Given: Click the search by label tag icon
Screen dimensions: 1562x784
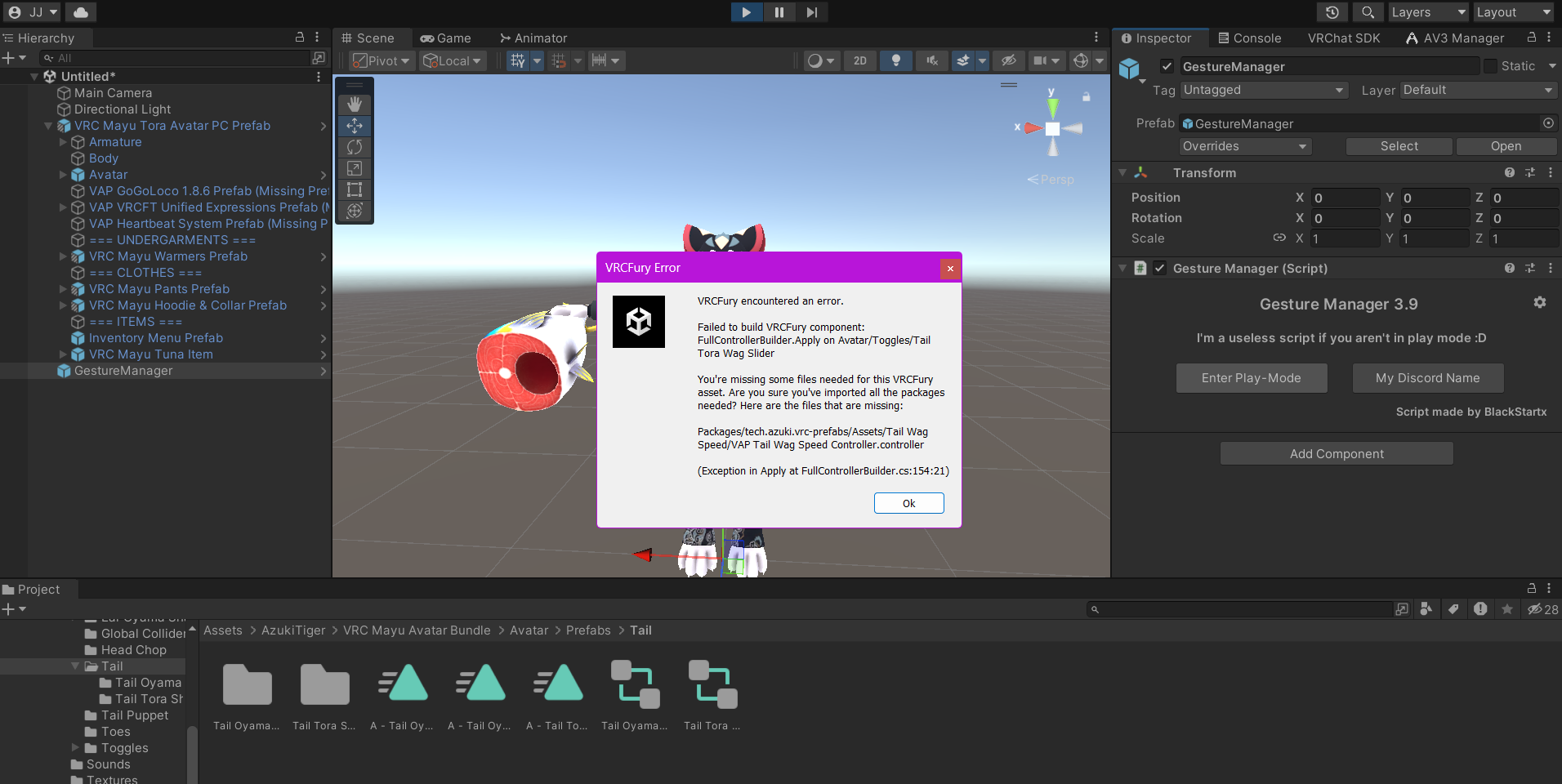Looking at the screenshot, I should (1453, 609).
